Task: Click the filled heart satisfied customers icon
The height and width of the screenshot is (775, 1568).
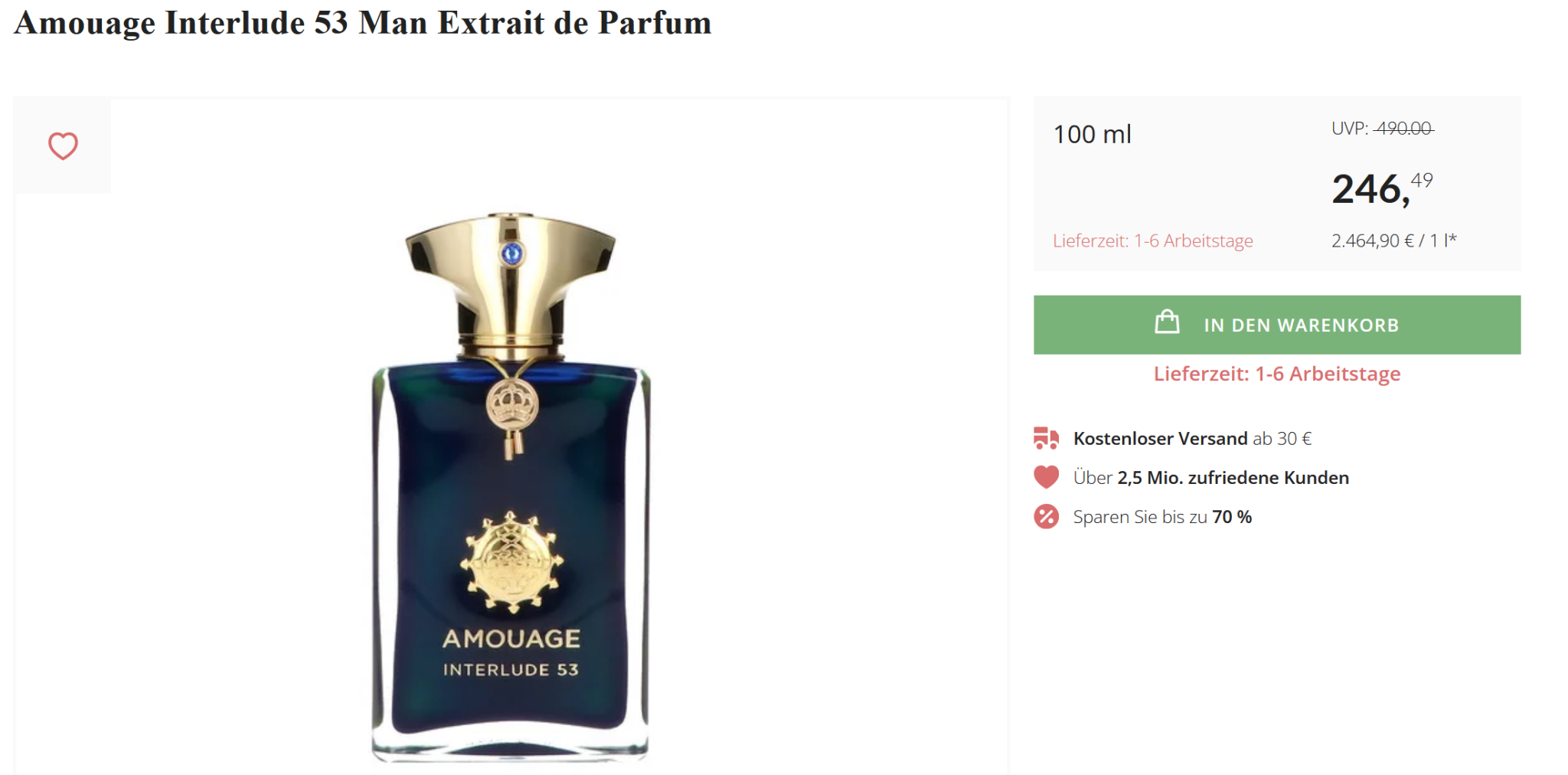Action: pos(1046,477)
